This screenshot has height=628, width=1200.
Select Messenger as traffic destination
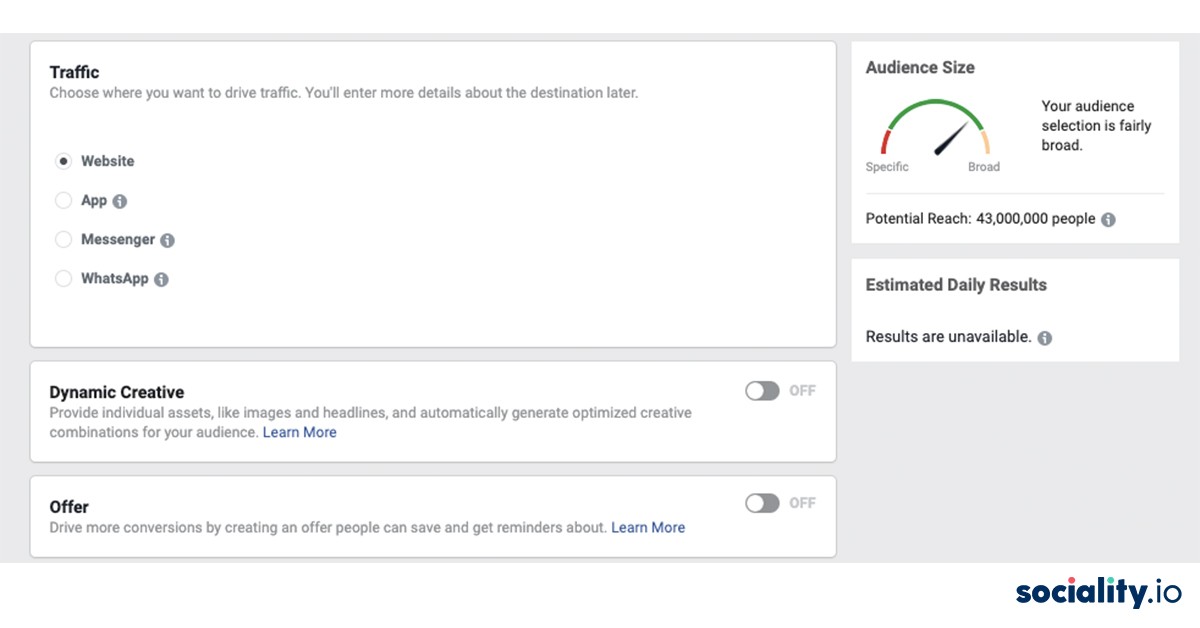pos(63,239)
